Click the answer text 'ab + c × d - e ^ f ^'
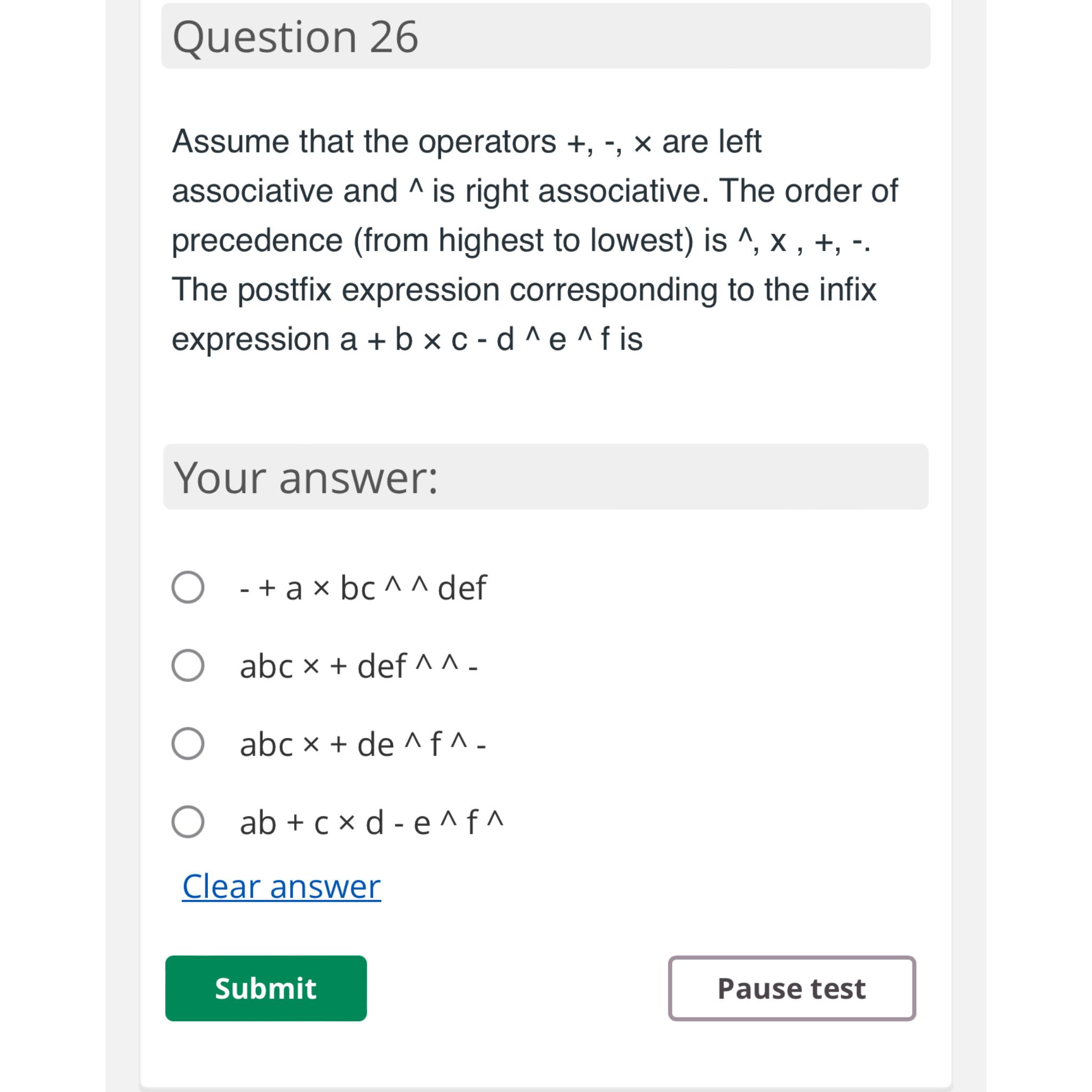This screenshot has width=1092, height=1092. 371,822
